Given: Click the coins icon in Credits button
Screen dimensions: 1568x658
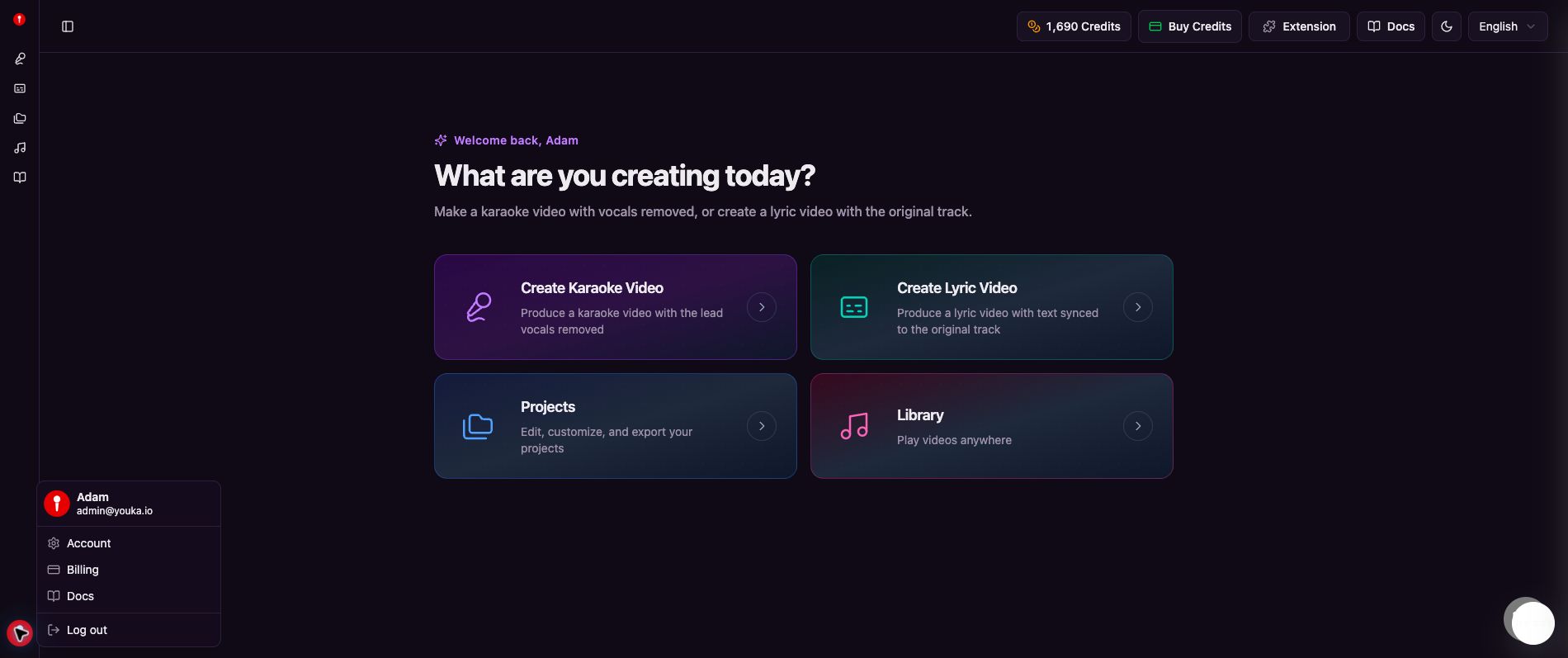Looking at the screenshot, I should click(1033, 26).
